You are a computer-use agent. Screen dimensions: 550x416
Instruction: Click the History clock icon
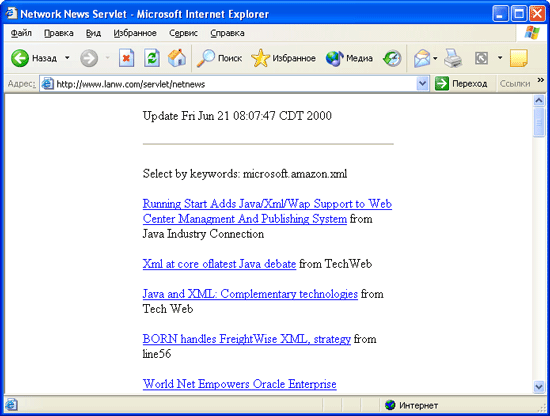[392, 58]
